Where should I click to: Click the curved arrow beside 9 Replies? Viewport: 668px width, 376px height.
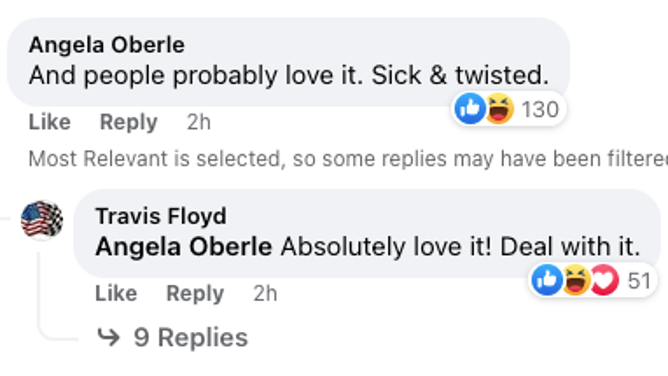[109, 337]
